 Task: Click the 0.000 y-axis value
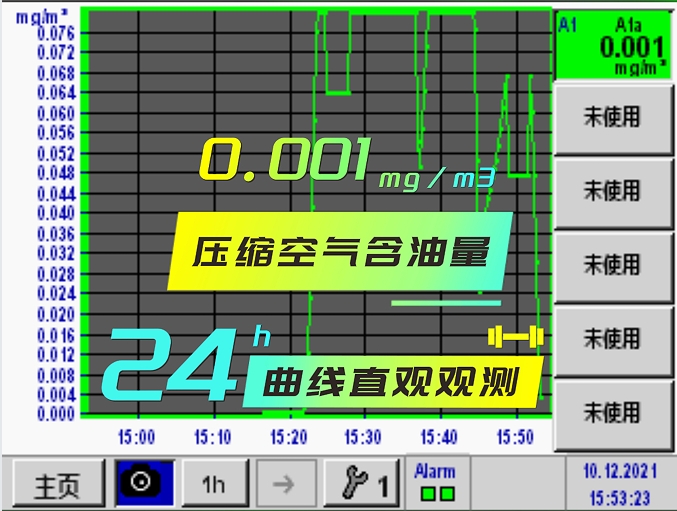click(56, 414)
